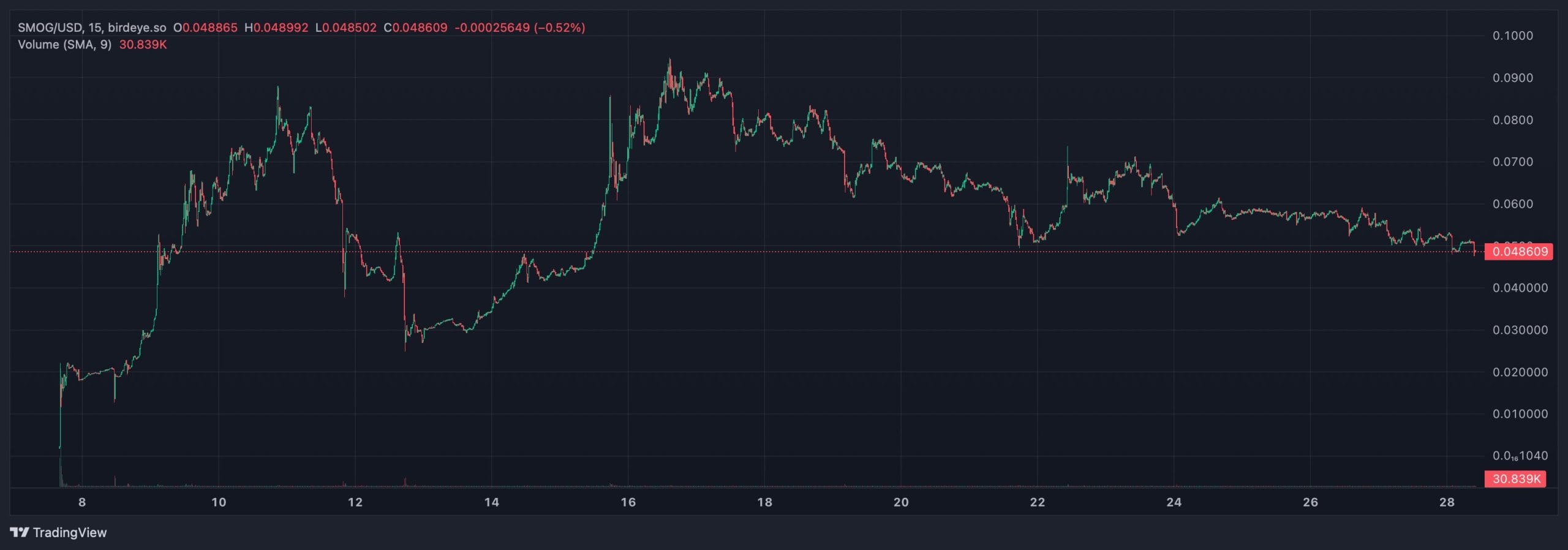1568x550 pixels.
Task: Click date 8 on the time axis
Action: [82, 502]
